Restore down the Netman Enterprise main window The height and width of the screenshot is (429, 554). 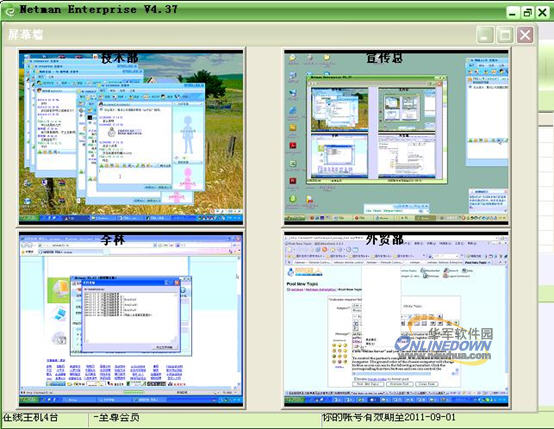528,13
